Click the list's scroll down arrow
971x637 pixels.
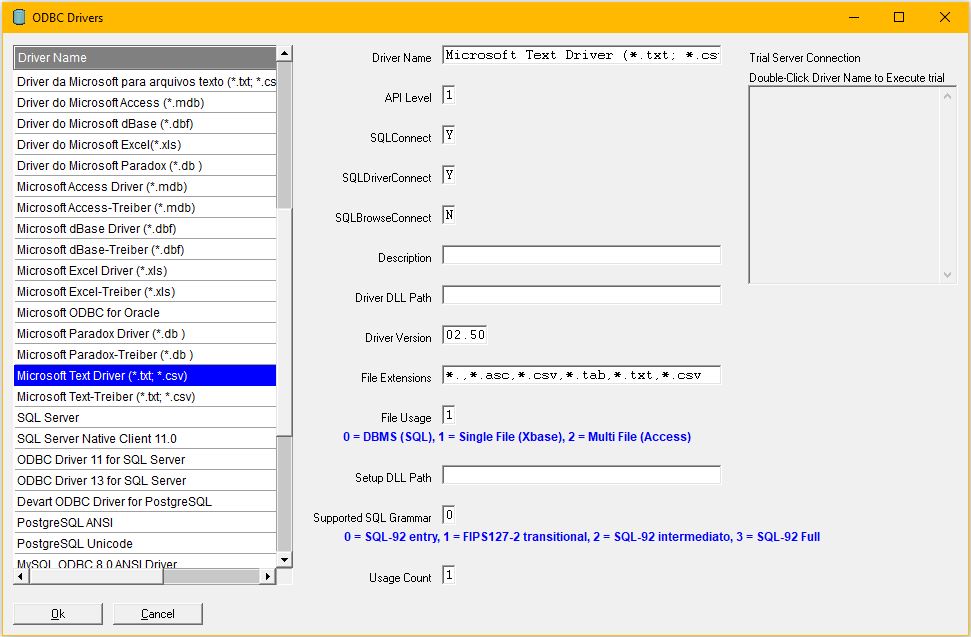point(284,560)
